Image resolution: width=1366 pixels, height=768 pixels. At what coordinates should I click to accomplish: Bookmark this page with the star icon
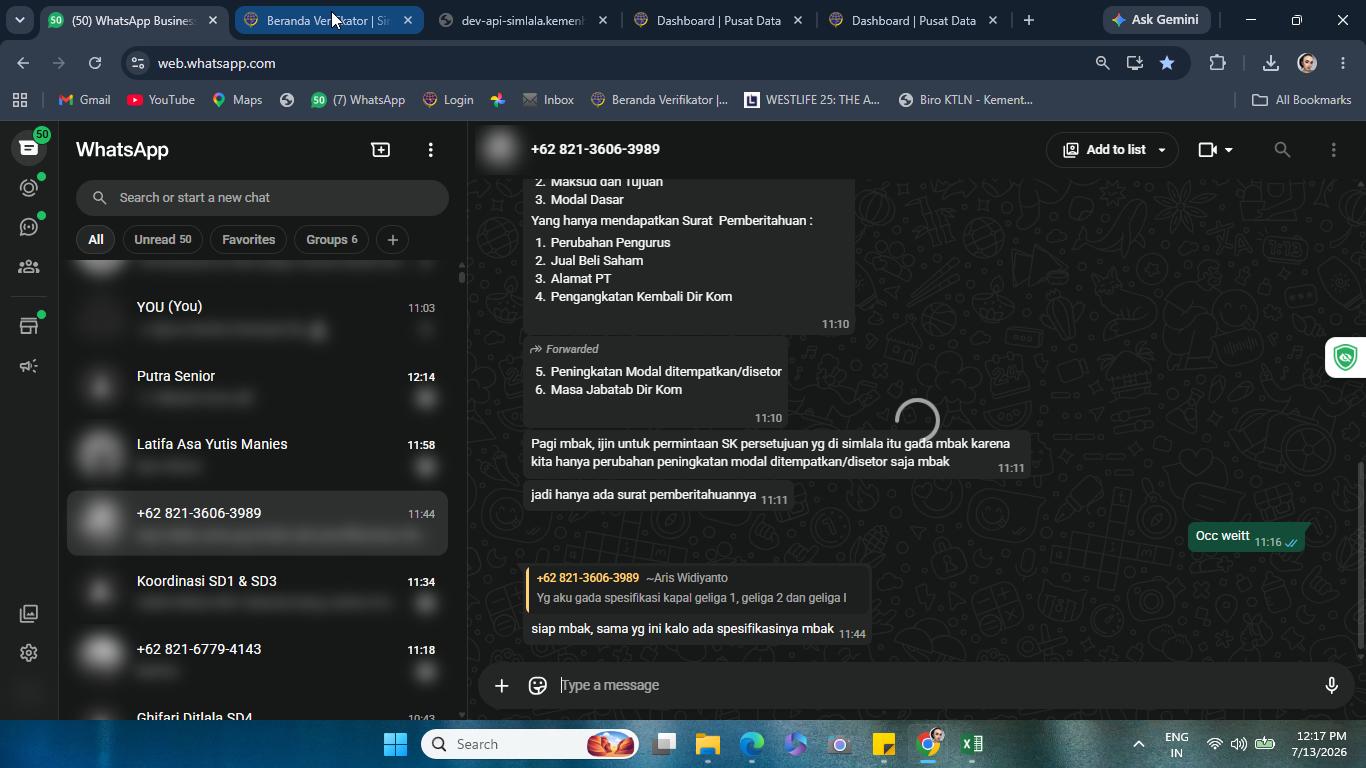1167,63
